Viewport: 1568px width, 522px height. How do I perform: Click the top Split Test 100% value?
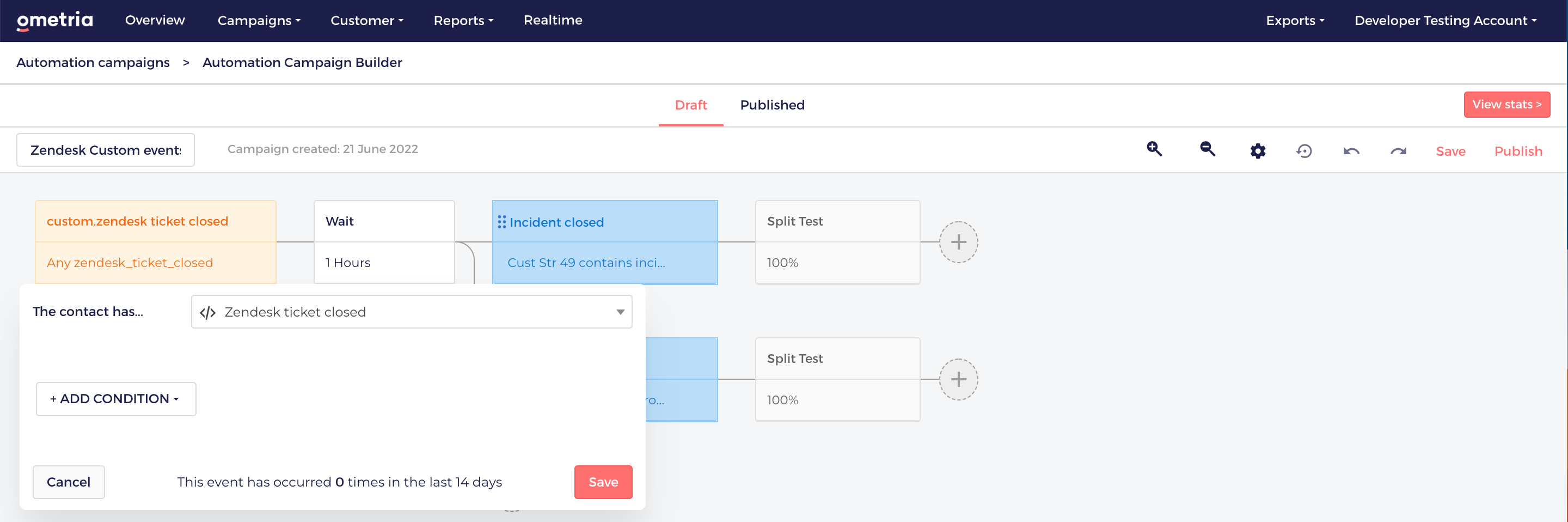782,263
